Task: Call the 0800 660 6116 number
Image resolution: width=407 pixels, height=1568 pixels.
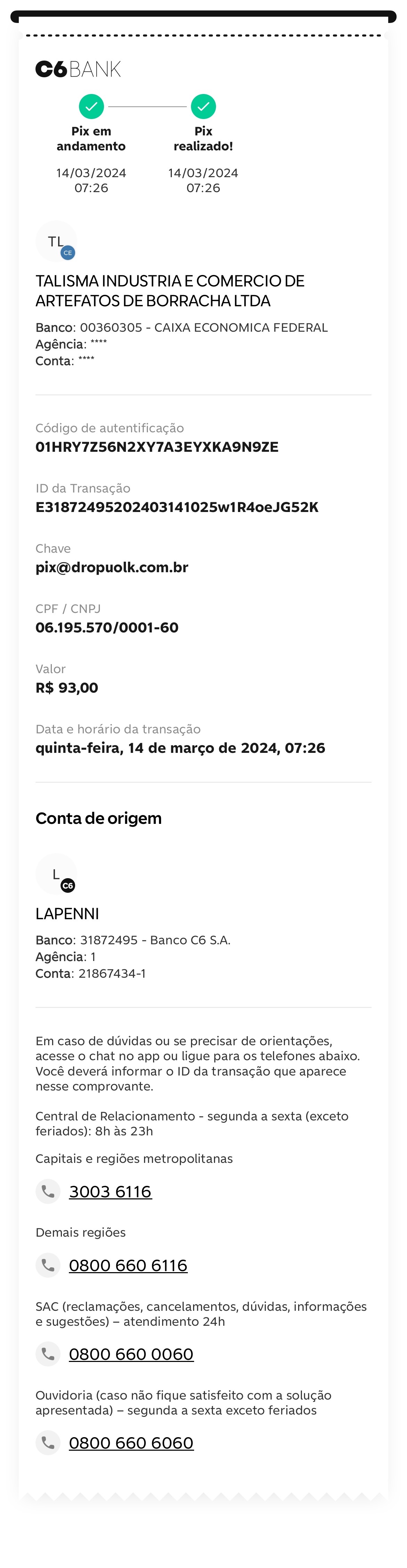Action: (128, 1266)
